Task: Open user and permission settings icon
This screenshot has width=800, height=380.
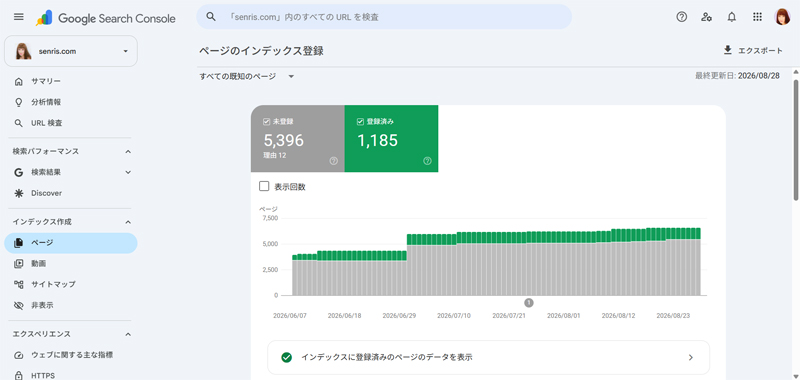Action: [x=707, y=17]
